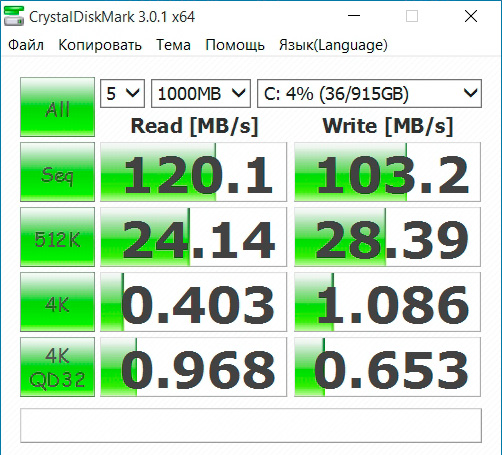This screenshot has width=502, height=455.
Task: Open the Копировать menu
Action: [100, 45]
